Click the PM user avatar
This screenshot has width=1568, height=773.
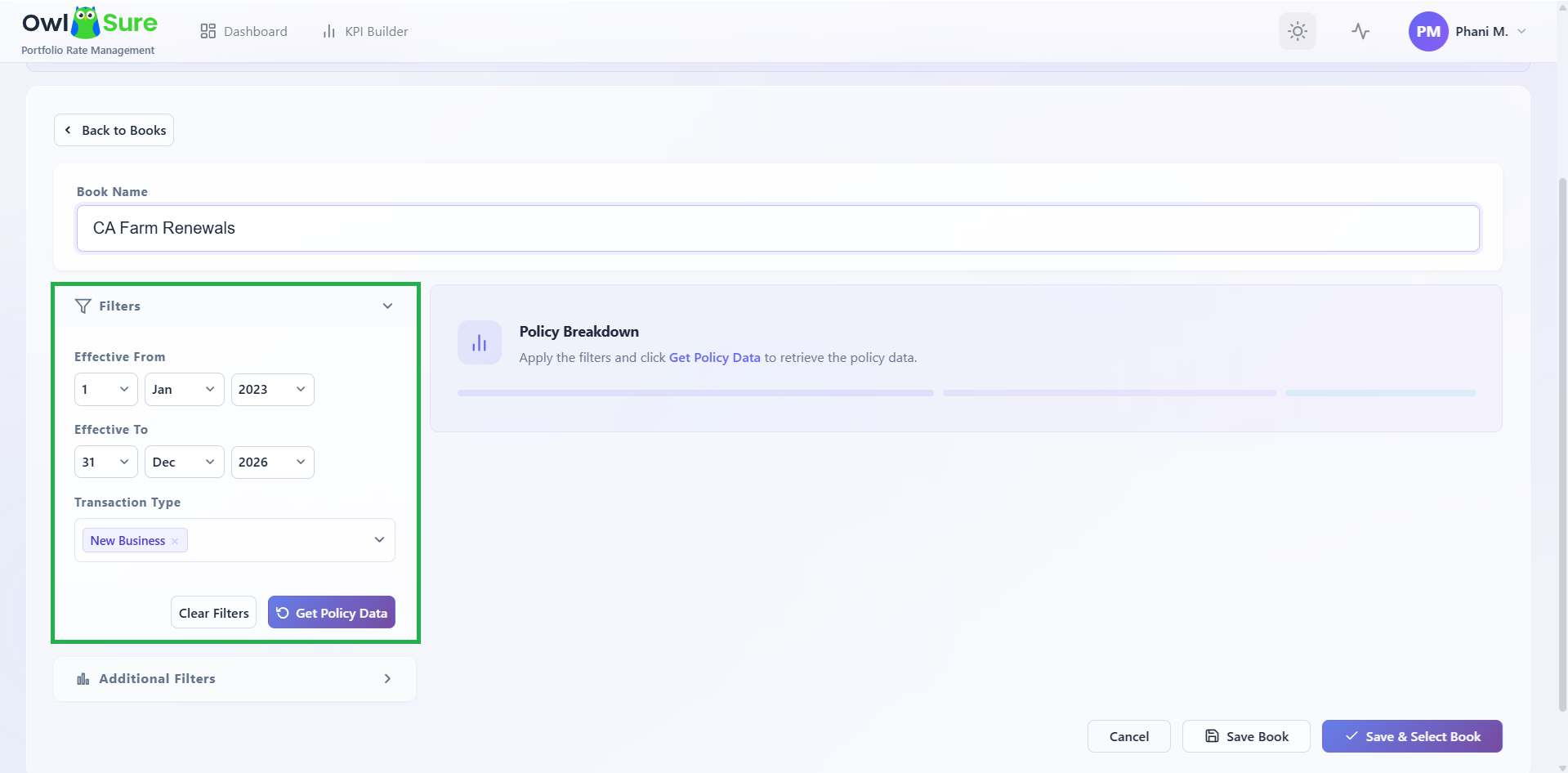pyautogui.click(x=1428, y=31)
